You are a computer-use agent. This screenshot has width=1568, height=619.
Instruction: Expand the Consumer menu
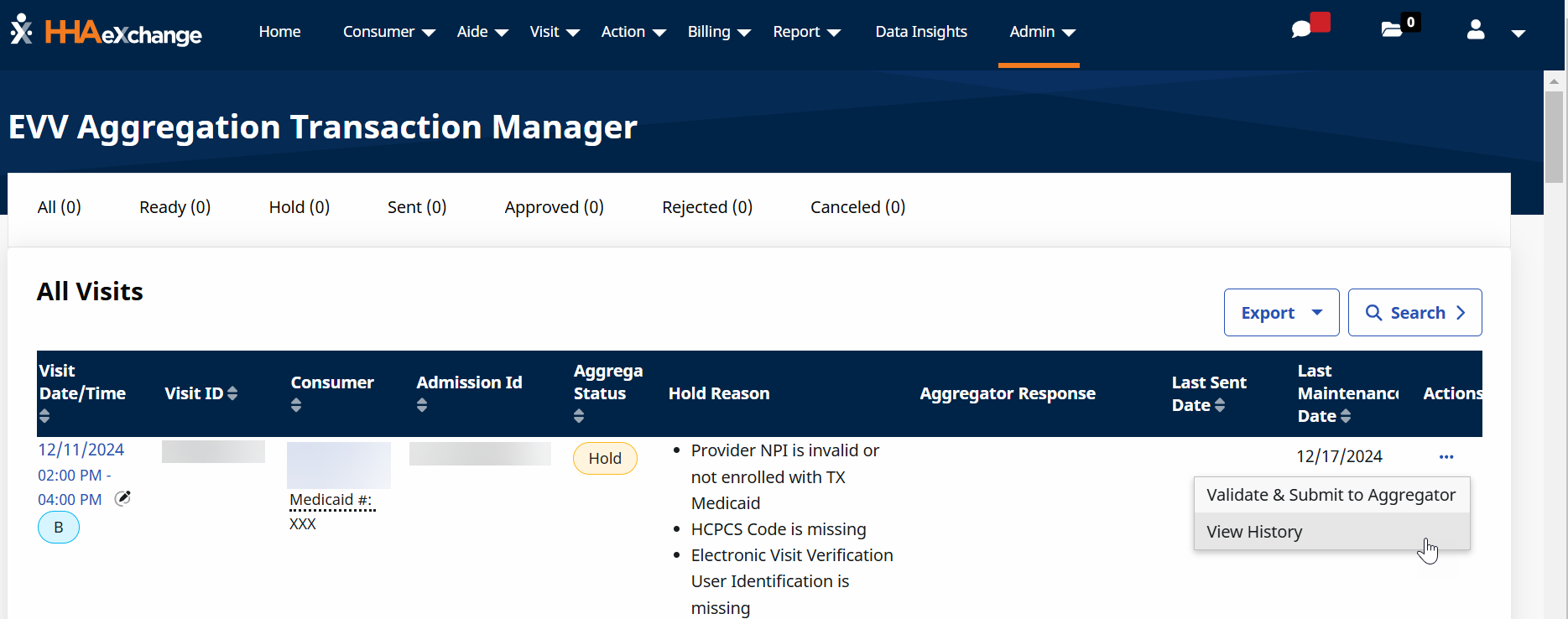click(388, 32)
